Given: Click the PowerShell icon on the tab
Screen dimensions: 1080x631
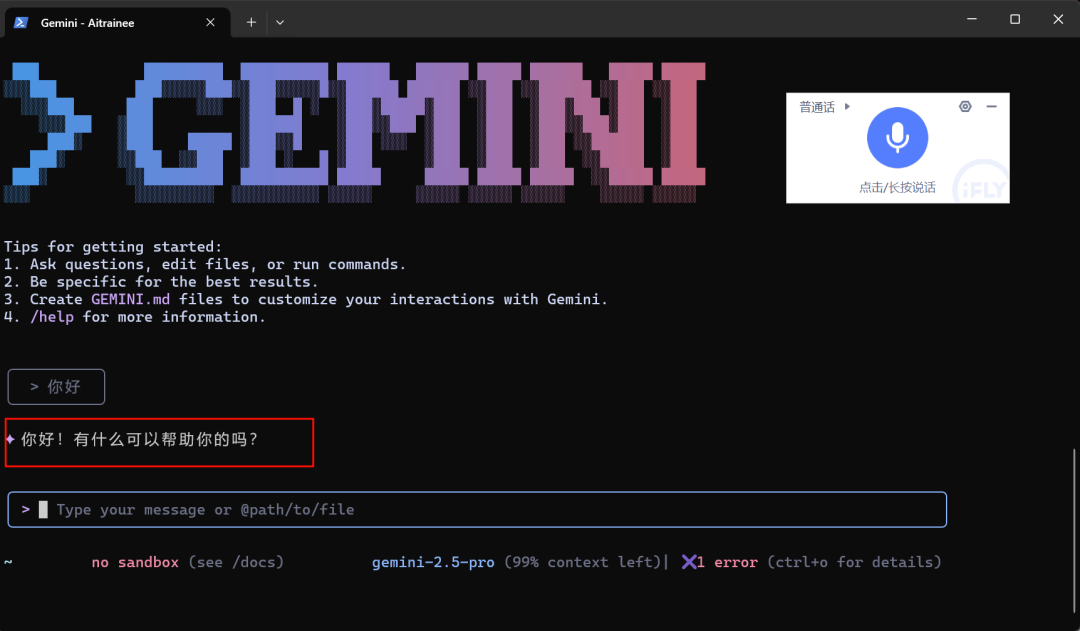Looking at the screenshot, I should click(x=21, y=23).
